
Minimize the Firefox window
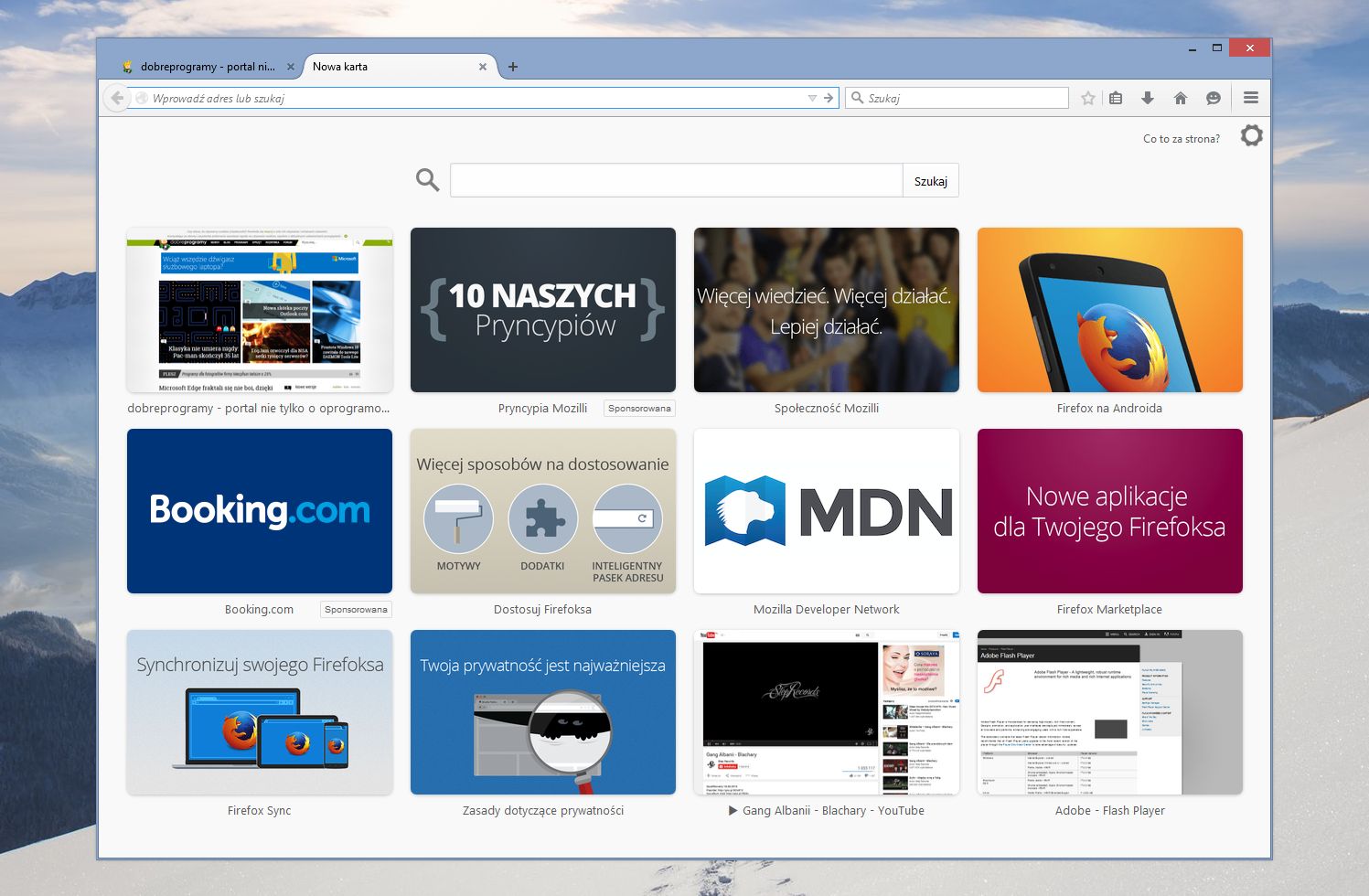[1193, 48]
